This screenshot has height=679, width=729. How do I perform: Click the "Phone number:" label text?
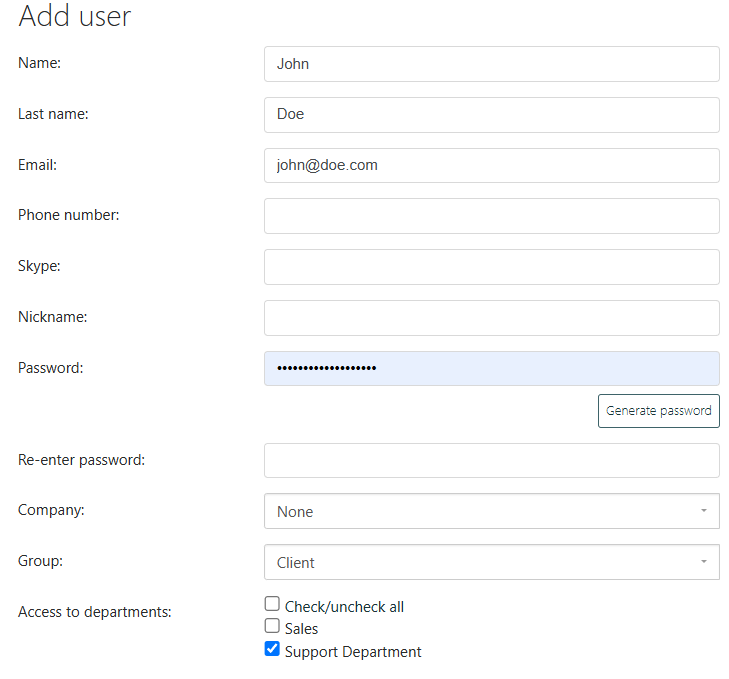coord(69,215)
